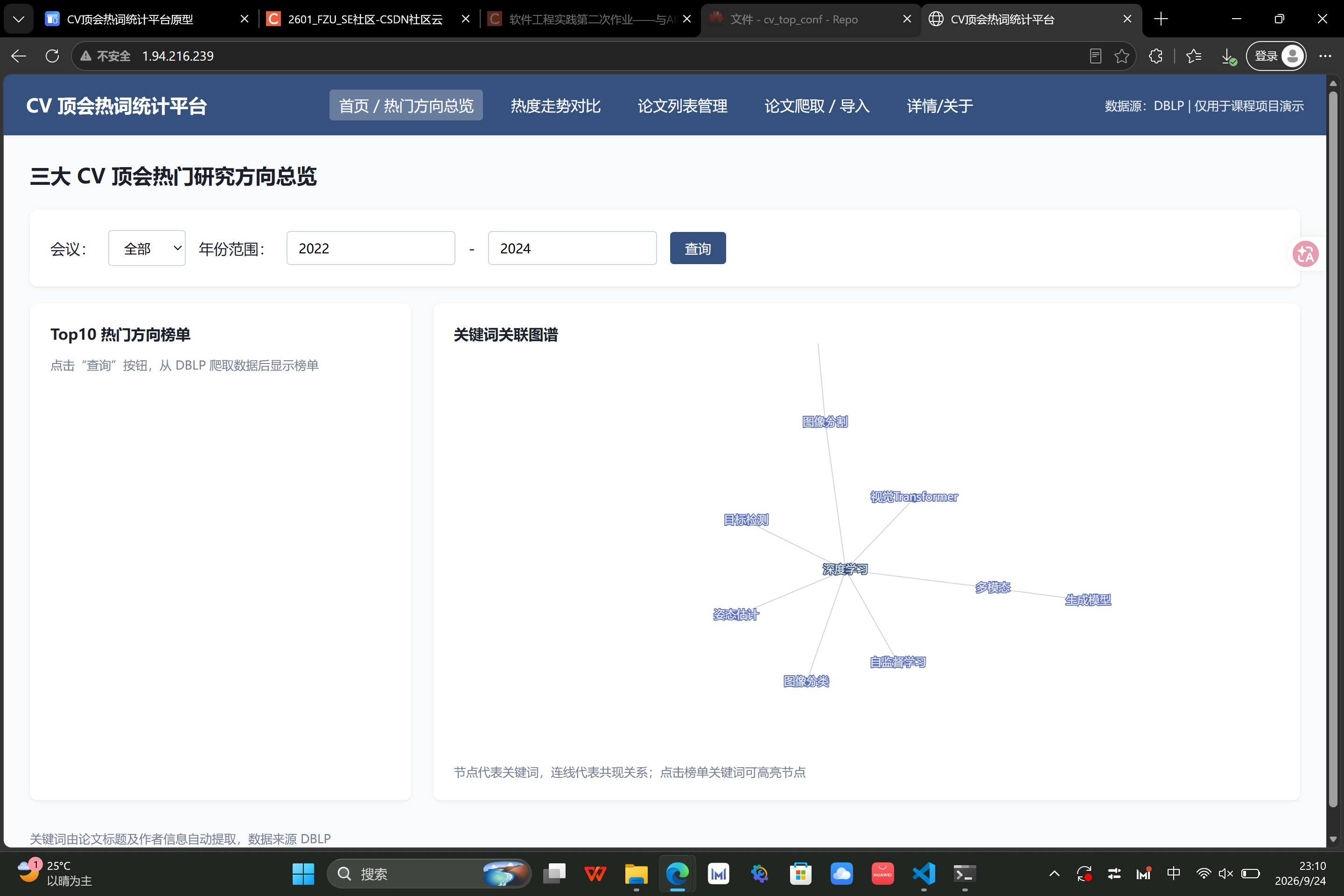Image resolution: width=1344 pixels, height=896 pixels.
Task: Click the CV 顶会热词统计平台 site title
Action: click(x=117, y=106)
